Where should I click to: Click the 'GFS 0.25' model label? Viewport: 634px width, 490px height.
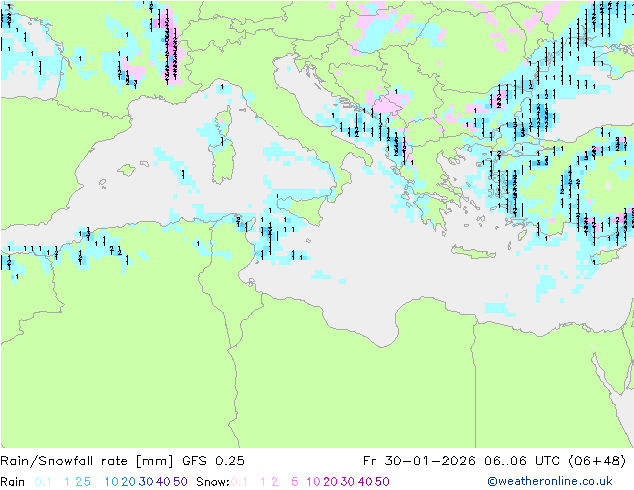213,461
